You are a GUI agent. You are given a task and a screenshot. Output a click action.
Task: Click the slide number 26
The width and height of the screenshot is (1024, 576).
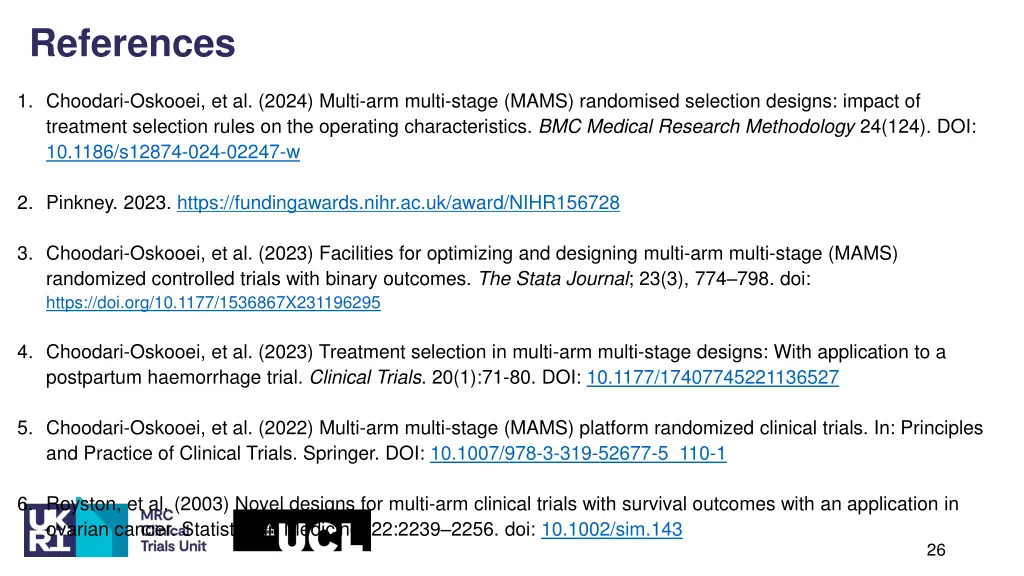(x=936, y=550)
